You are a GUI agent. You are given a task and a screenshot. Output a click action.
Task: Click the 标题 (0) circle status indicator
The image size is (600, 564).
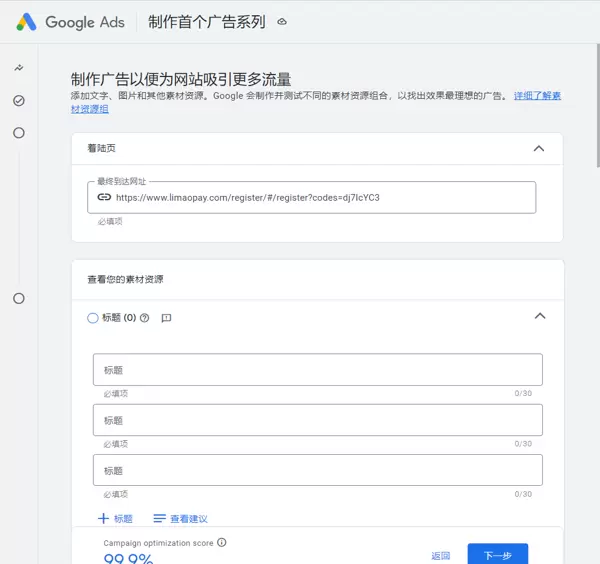click(93, 318)
